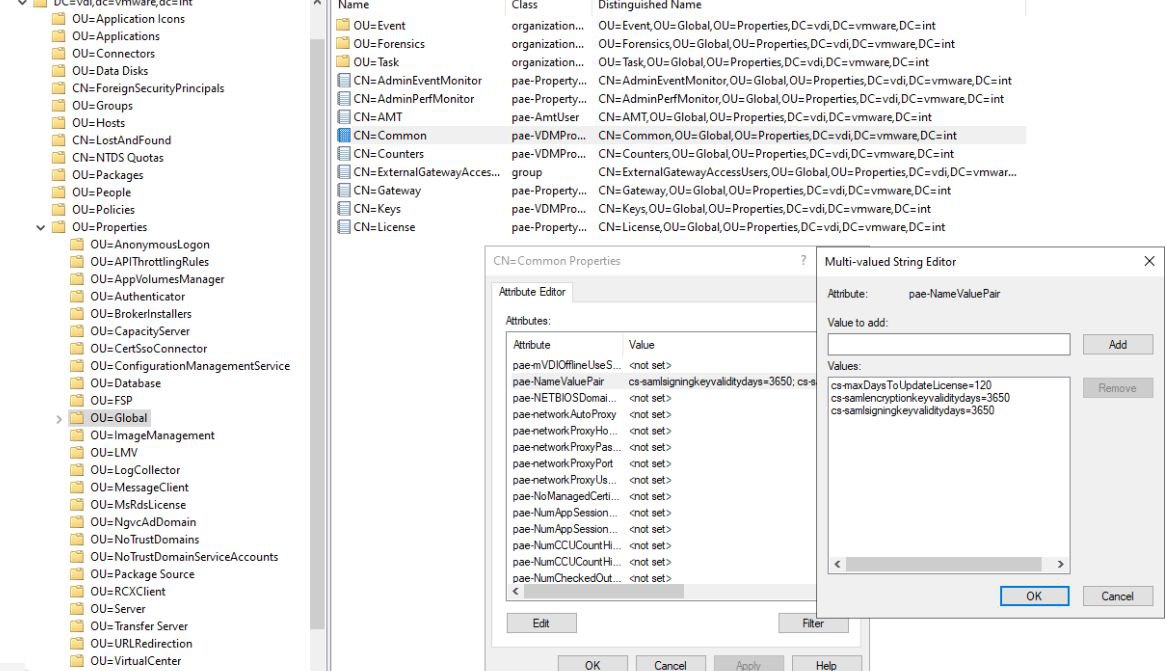Expand the OU=Global tree node
The height and width of the screenshot is (671, 1166).
tap(59, 418)
